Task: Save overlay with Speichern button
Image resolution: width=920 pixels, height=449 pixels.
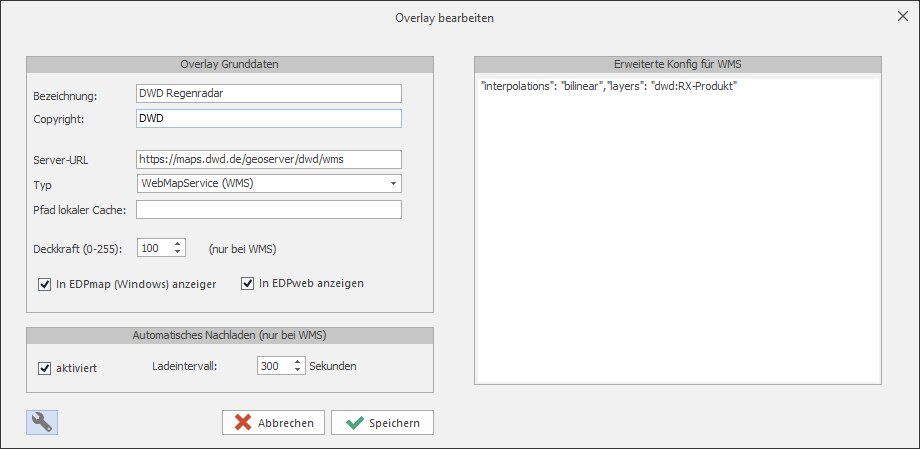Action: [383, 423]
